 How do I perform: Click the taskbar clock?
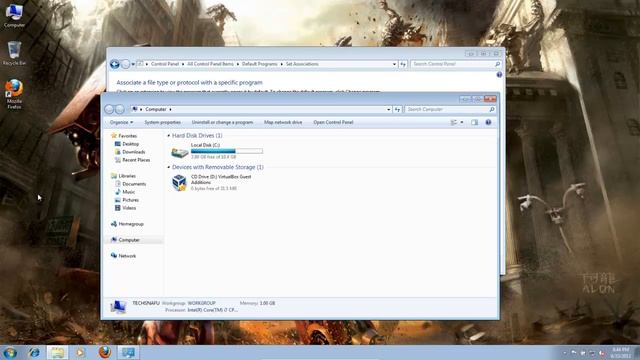click(x=620, y=353)
